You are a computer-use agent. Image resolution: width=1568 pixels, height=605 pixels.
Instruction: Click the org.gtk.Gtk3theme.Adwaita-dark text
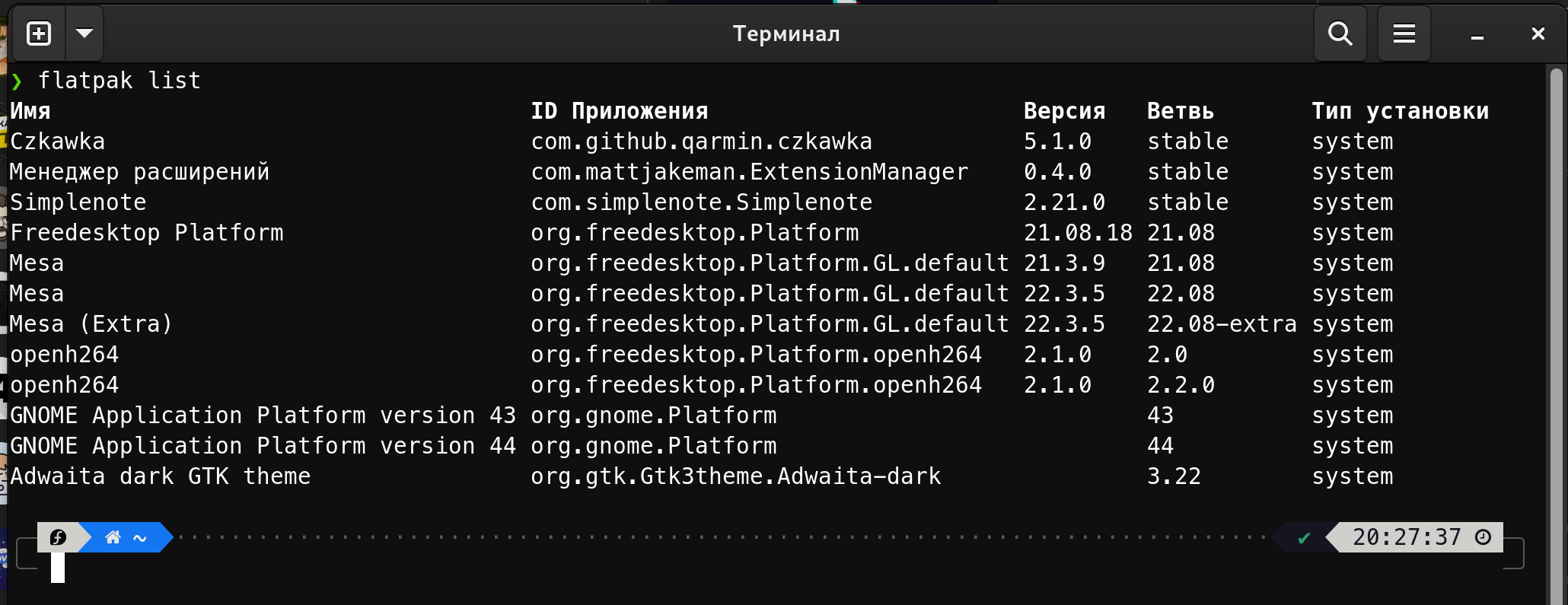pyautogui.click(x=735, y=476)
